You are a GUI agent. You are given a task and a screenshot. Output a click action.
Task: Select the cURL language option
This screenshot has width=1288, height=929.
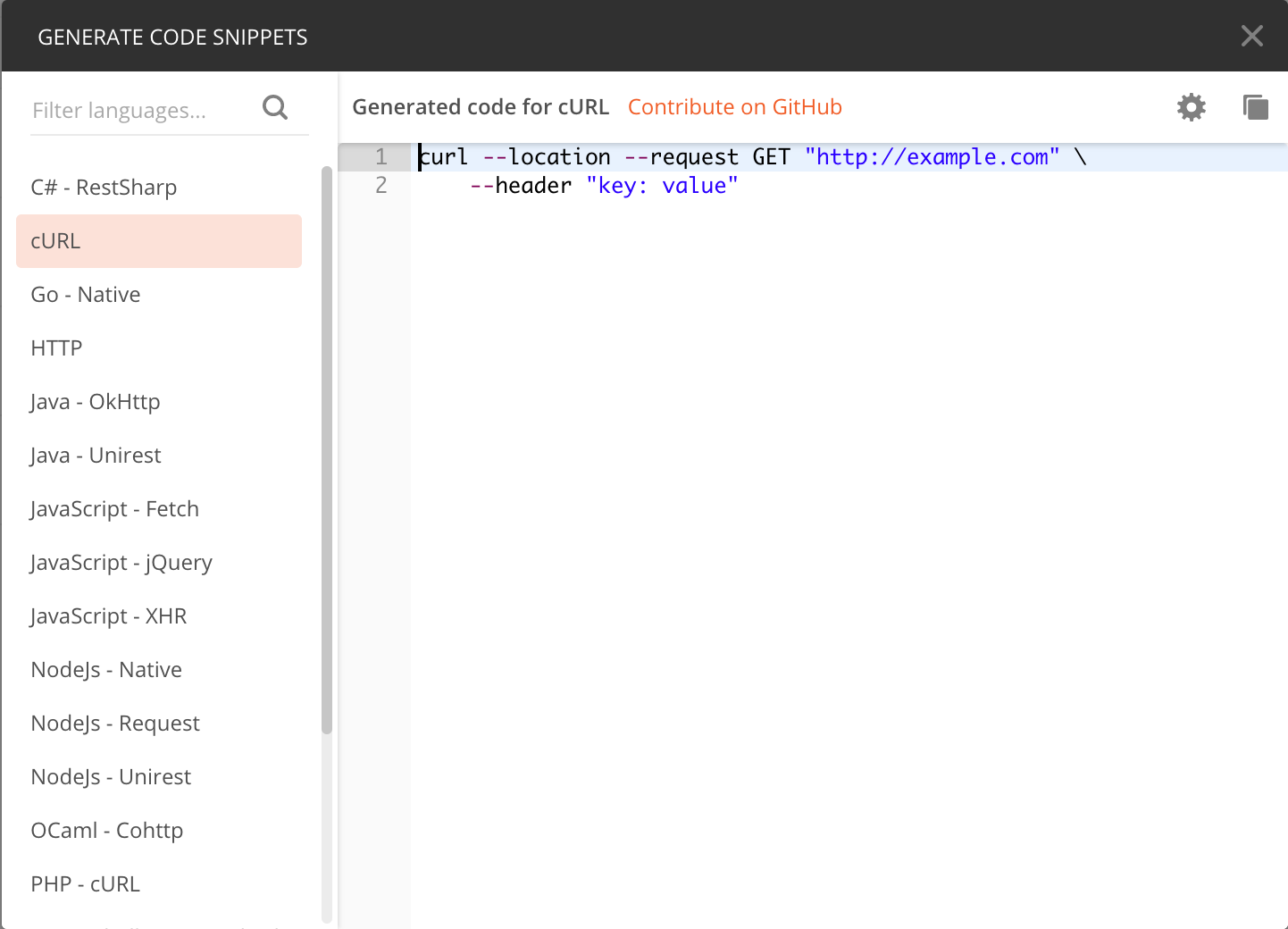pos(55,240)
